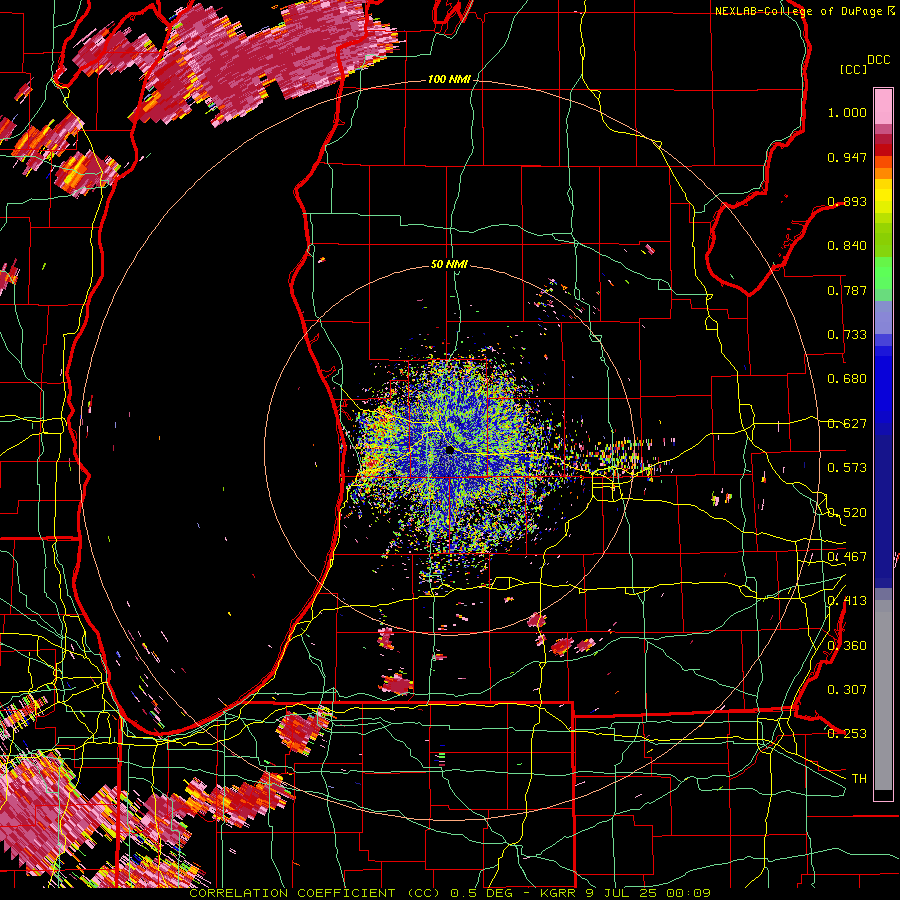Screen dimensions: 900x900
Task: Select the 0.680 scale value
Action: [x=847, y=379]
